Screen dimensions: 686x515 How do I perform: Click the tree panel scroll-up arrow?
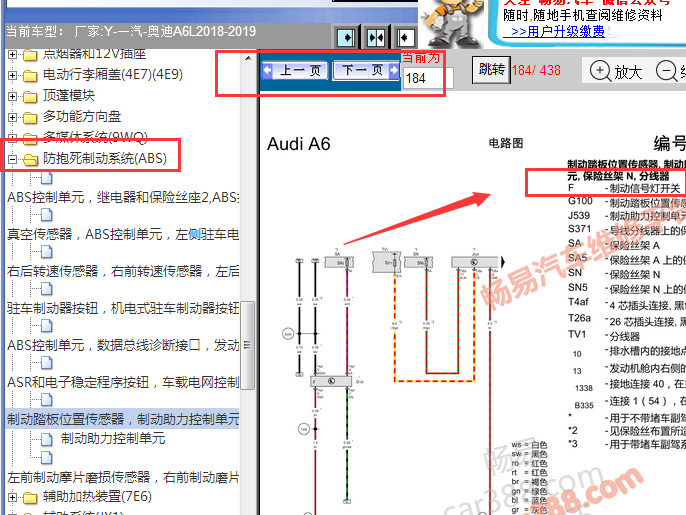tap(248, 58)
